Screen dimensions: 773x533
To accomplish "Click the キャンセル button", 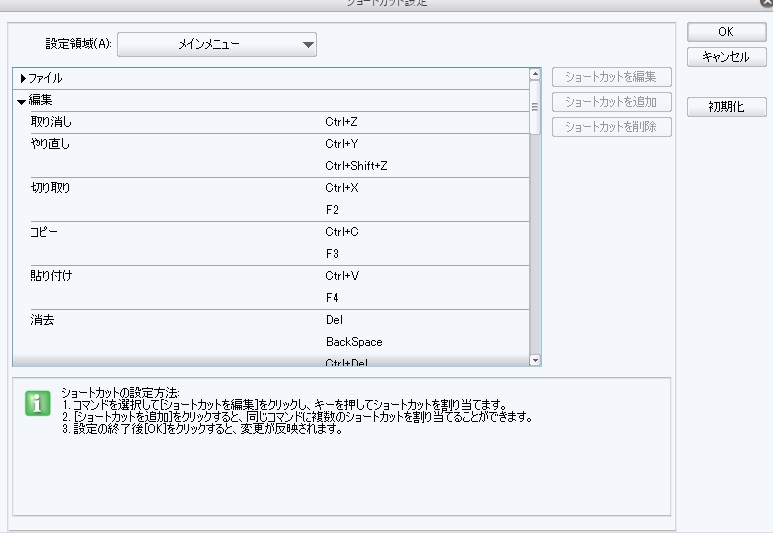I will [726, 57].
